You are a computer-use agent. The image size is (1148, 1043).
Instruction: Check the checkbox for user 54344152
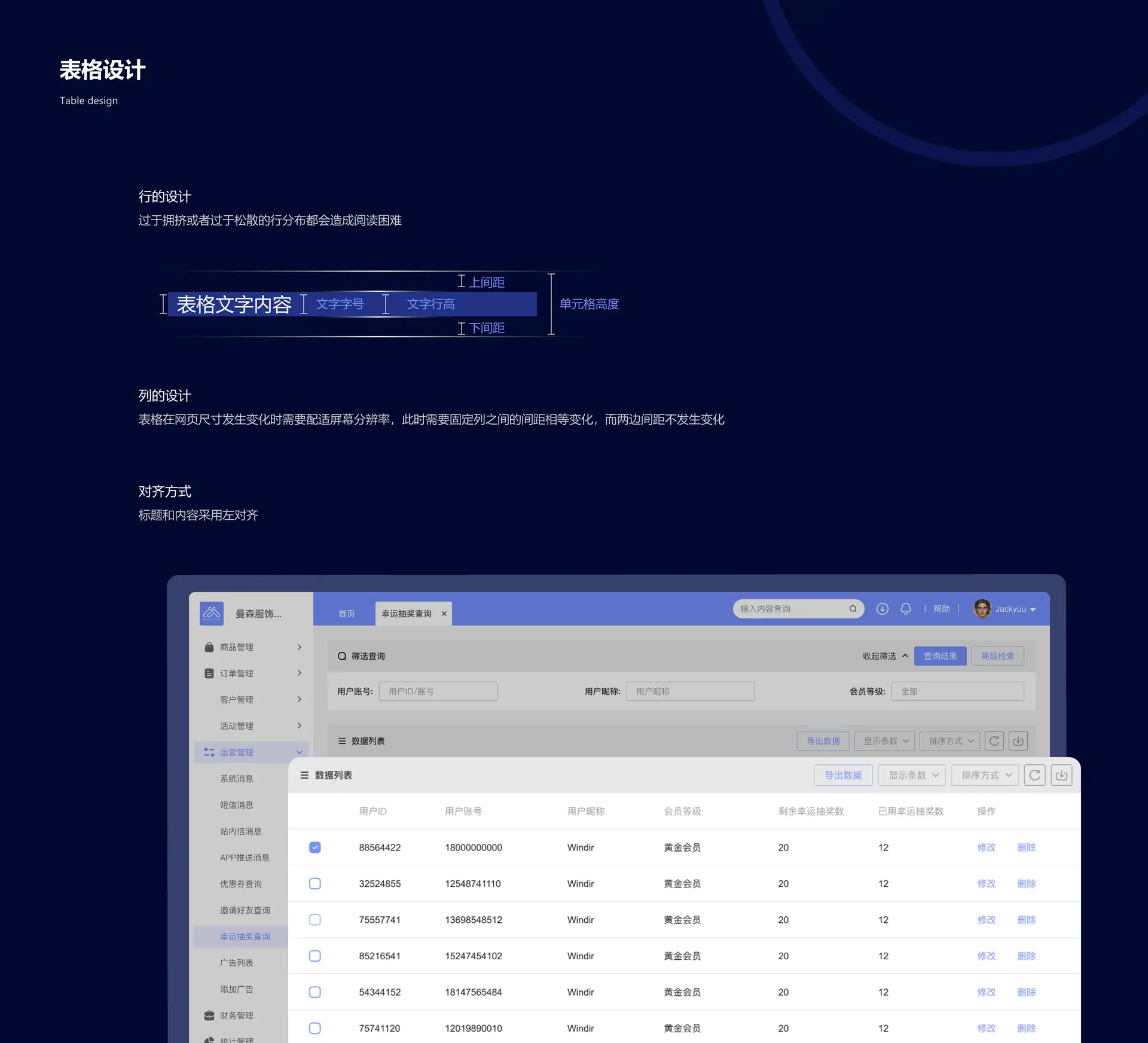(x=315, y=992)
